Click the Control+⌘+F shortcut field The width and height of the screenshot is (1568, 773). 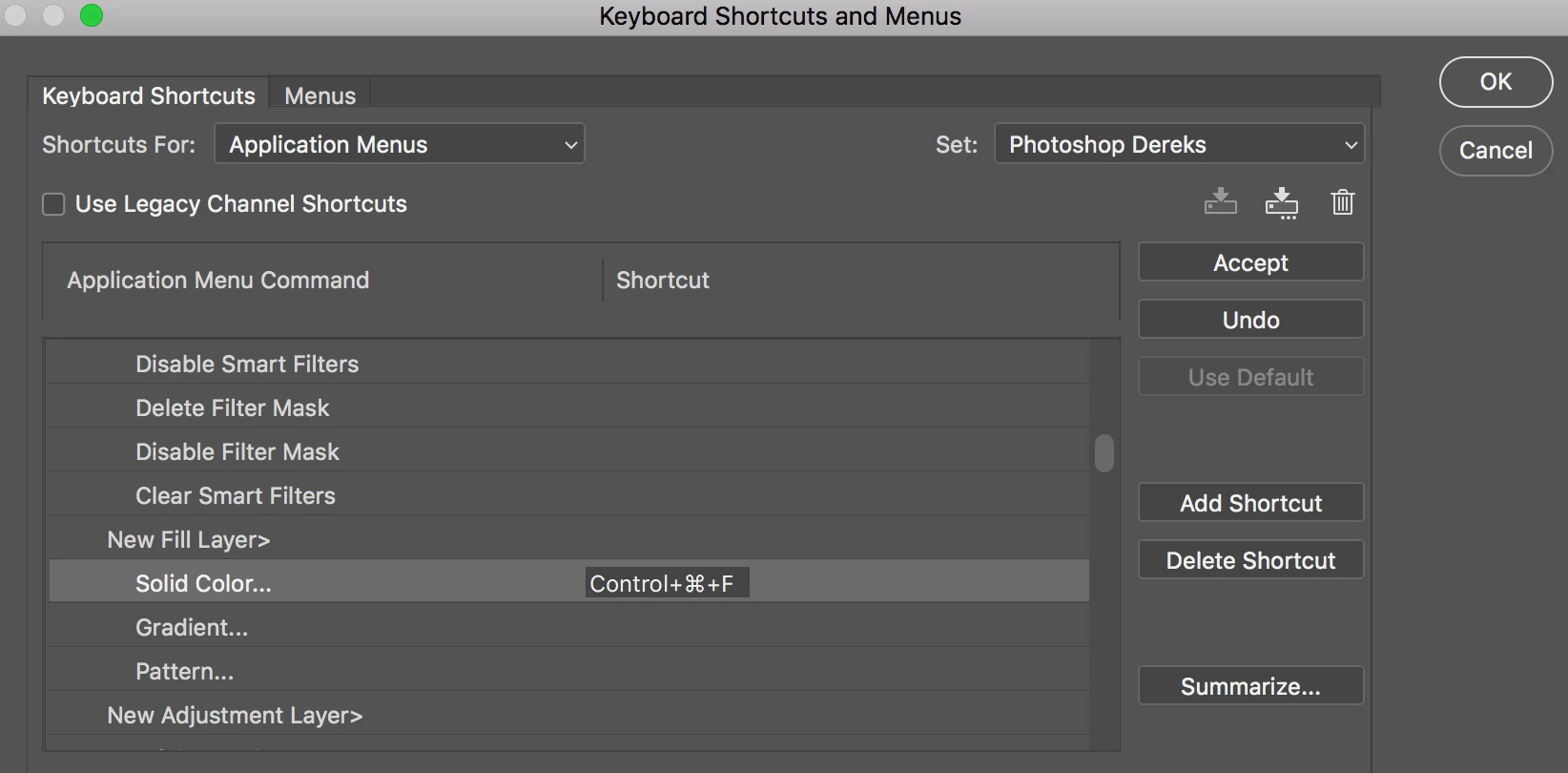pyautogui.click(x=666, y=583)
